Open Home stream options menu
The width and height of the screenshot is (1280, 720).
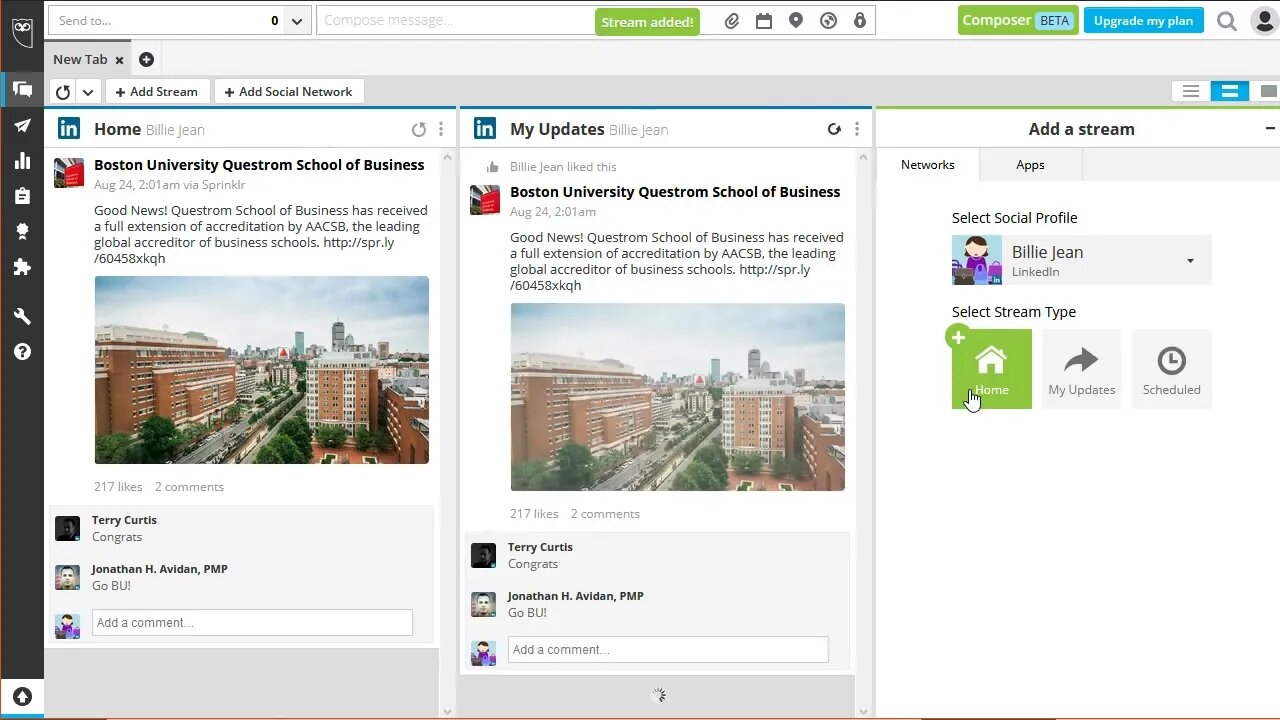[x=441, y=129]
